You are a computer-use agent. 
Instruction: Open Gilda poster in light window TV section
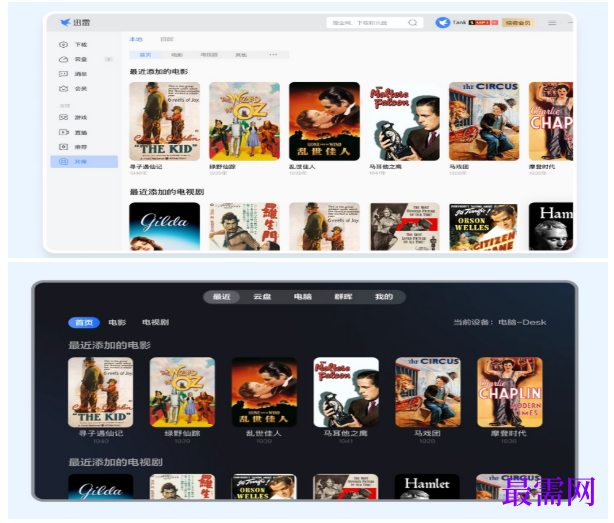click(164, 226)
